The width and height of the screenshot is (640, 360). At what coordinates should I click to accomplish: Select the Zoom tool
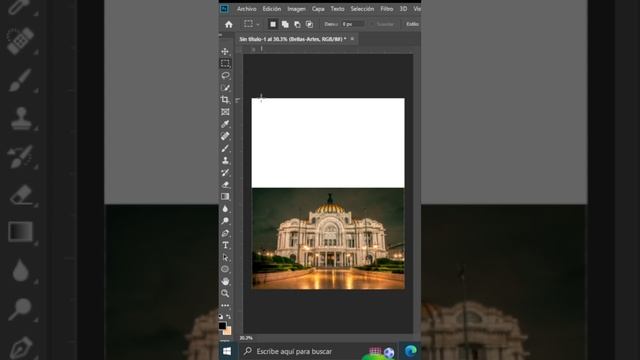coord(225,293)
